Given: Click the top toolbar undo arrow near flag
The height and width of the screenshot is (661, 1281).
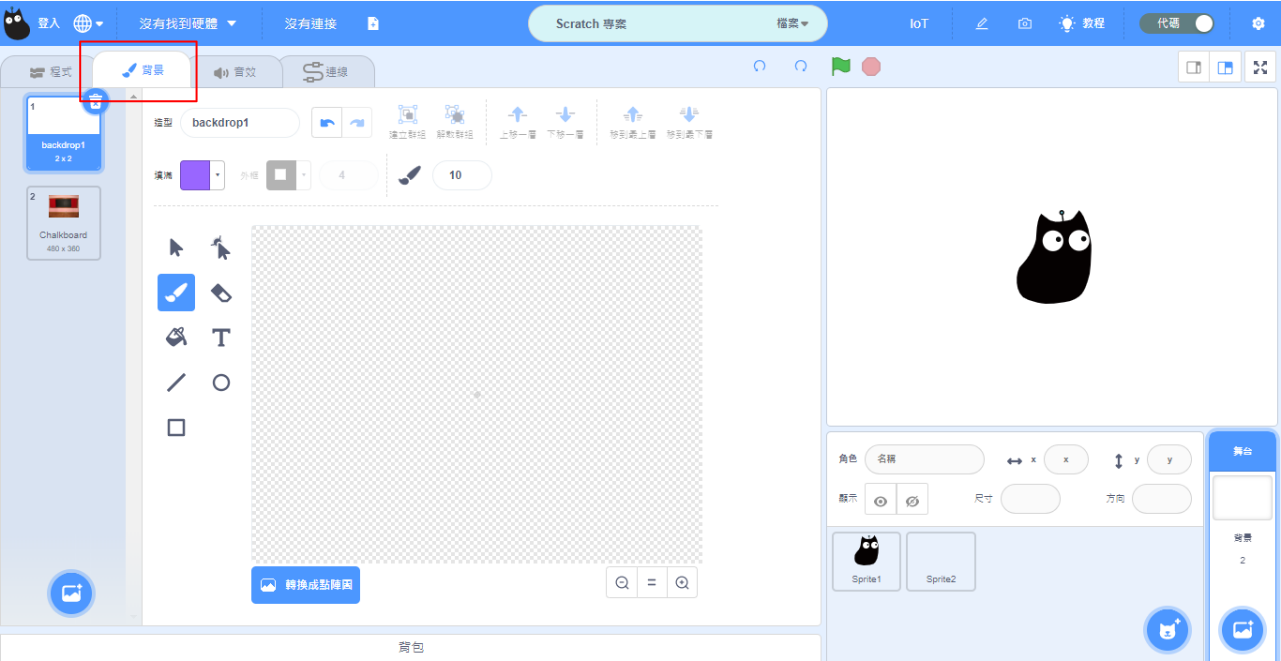Looking at the screenshot, I should (x=760, y=66).
